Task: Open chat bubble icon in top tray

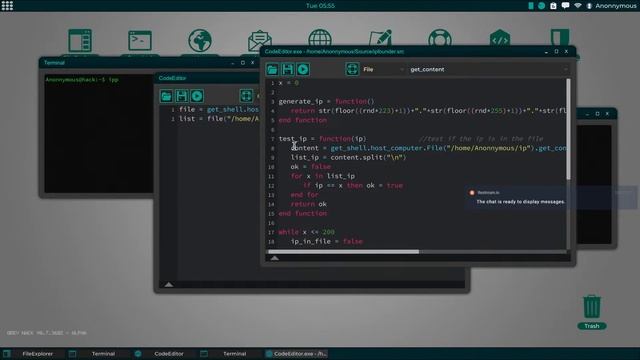Action: click(x=565, y=6)
